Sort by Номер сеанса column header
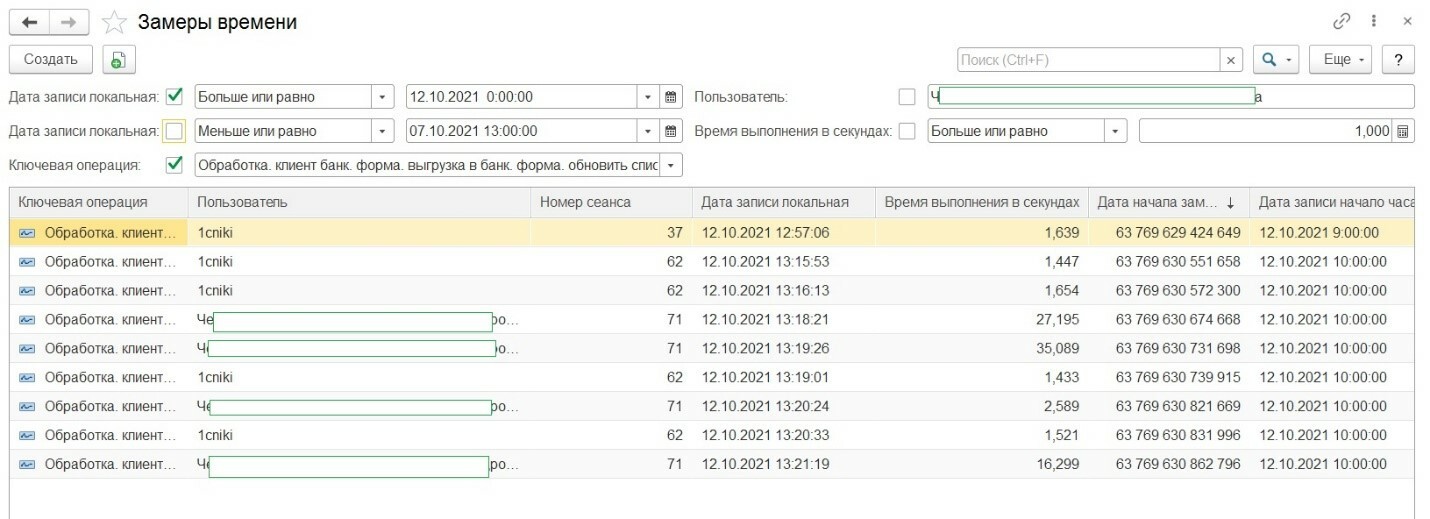1430x519 pixels. tap(585, 202)
